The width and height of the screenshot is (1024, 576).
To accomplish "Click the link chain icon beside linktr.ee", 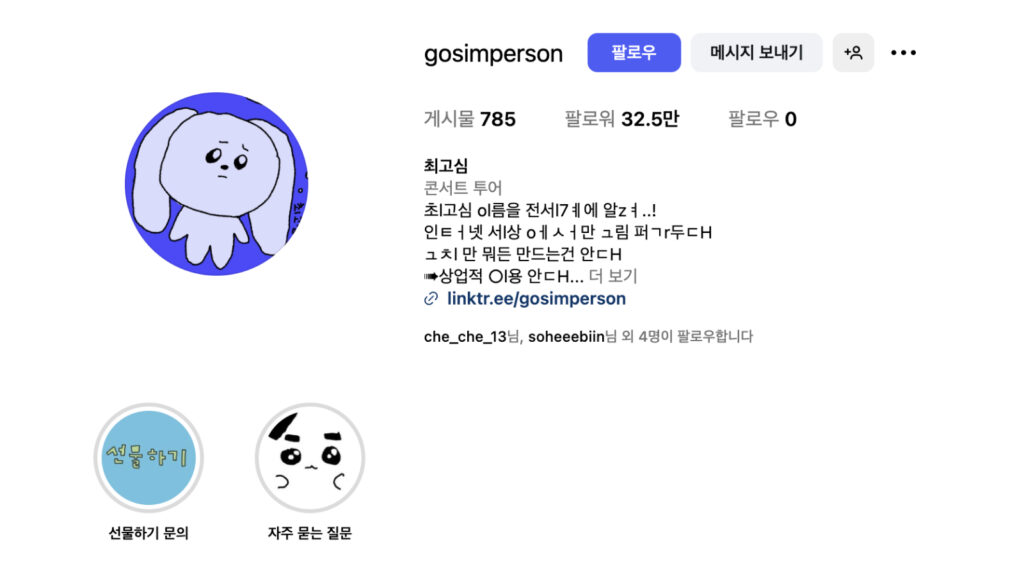I will (x=431, y=298).
